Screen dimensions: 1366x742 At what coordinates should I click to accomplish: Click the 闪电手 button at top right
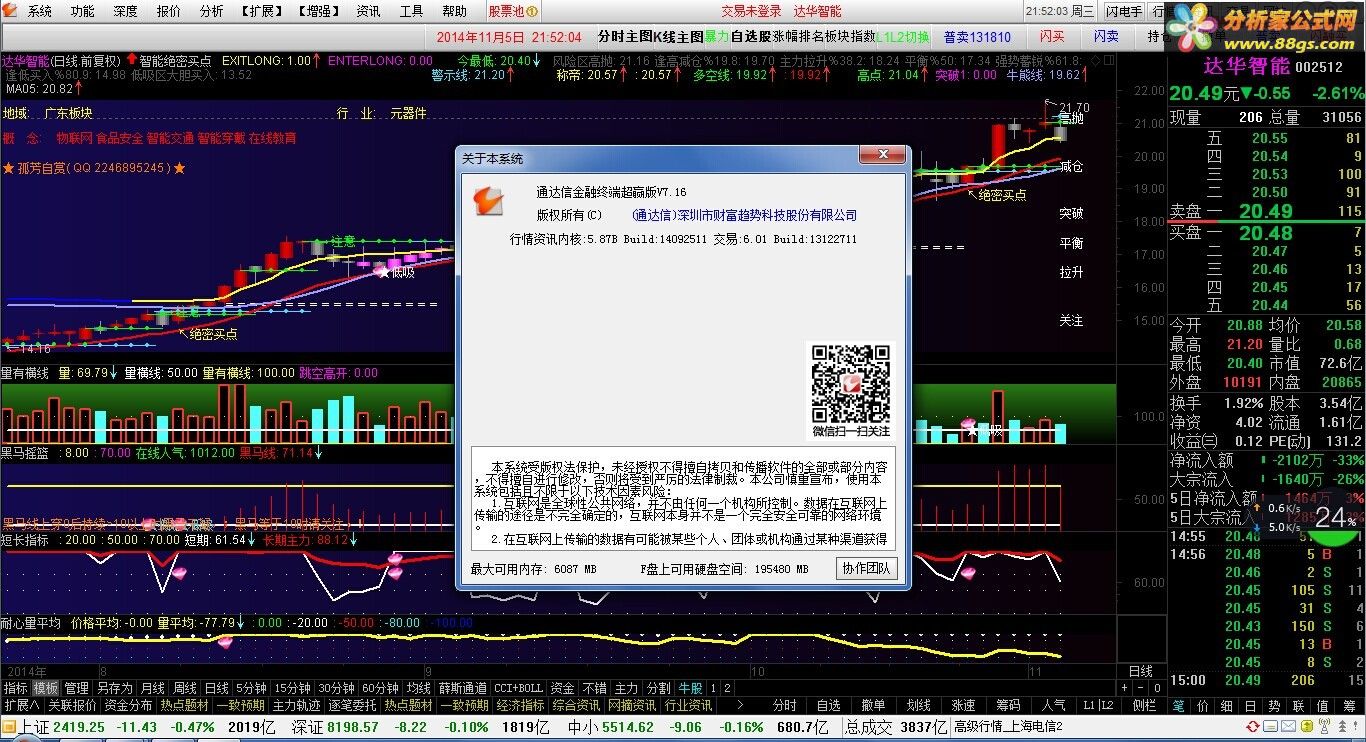[1124, 12]
